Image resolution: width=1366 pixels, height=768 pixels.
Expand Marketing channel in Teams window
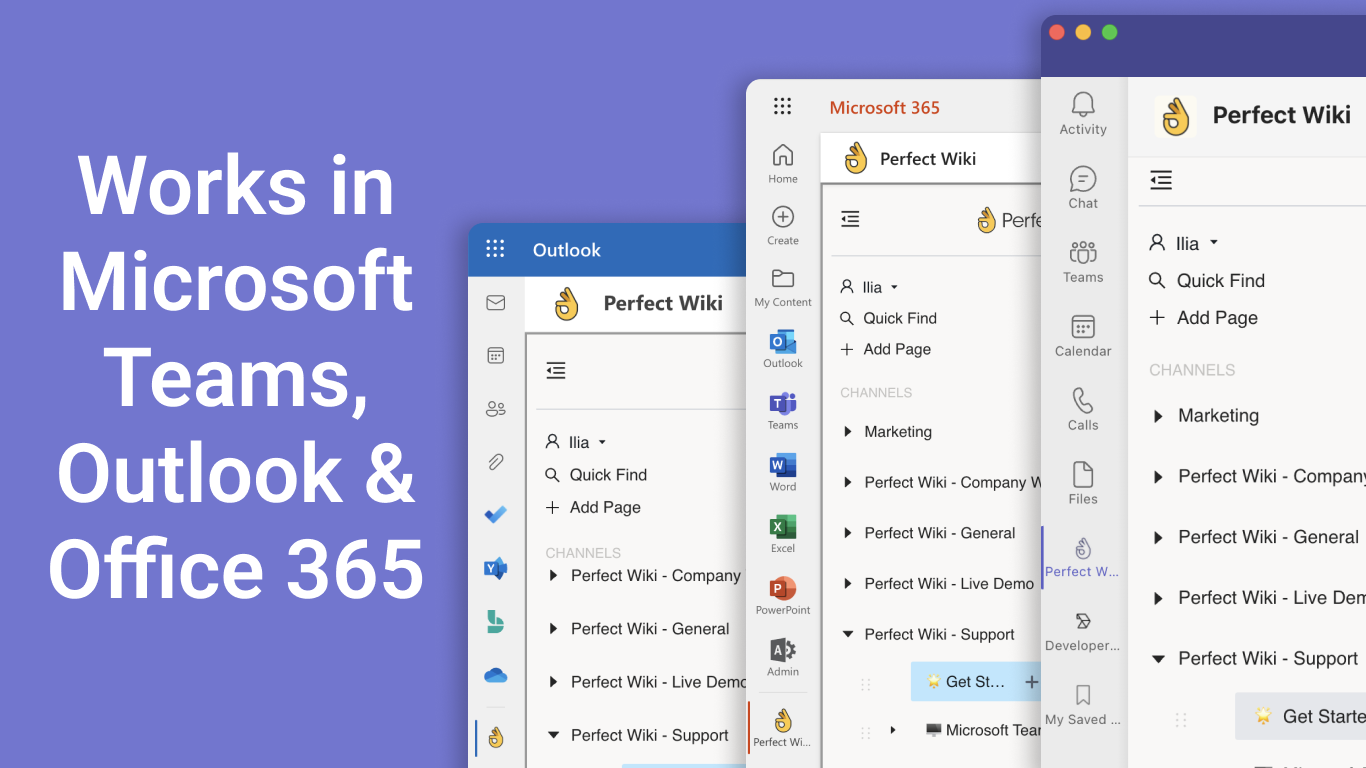1158,416
